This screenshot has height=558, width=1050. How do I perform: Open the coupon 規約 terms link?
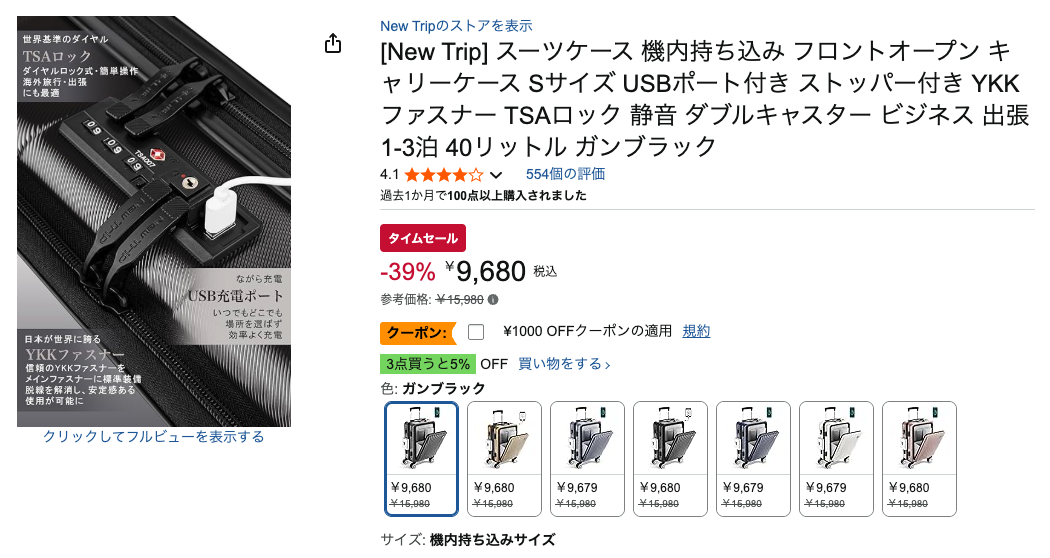point(696,331)
